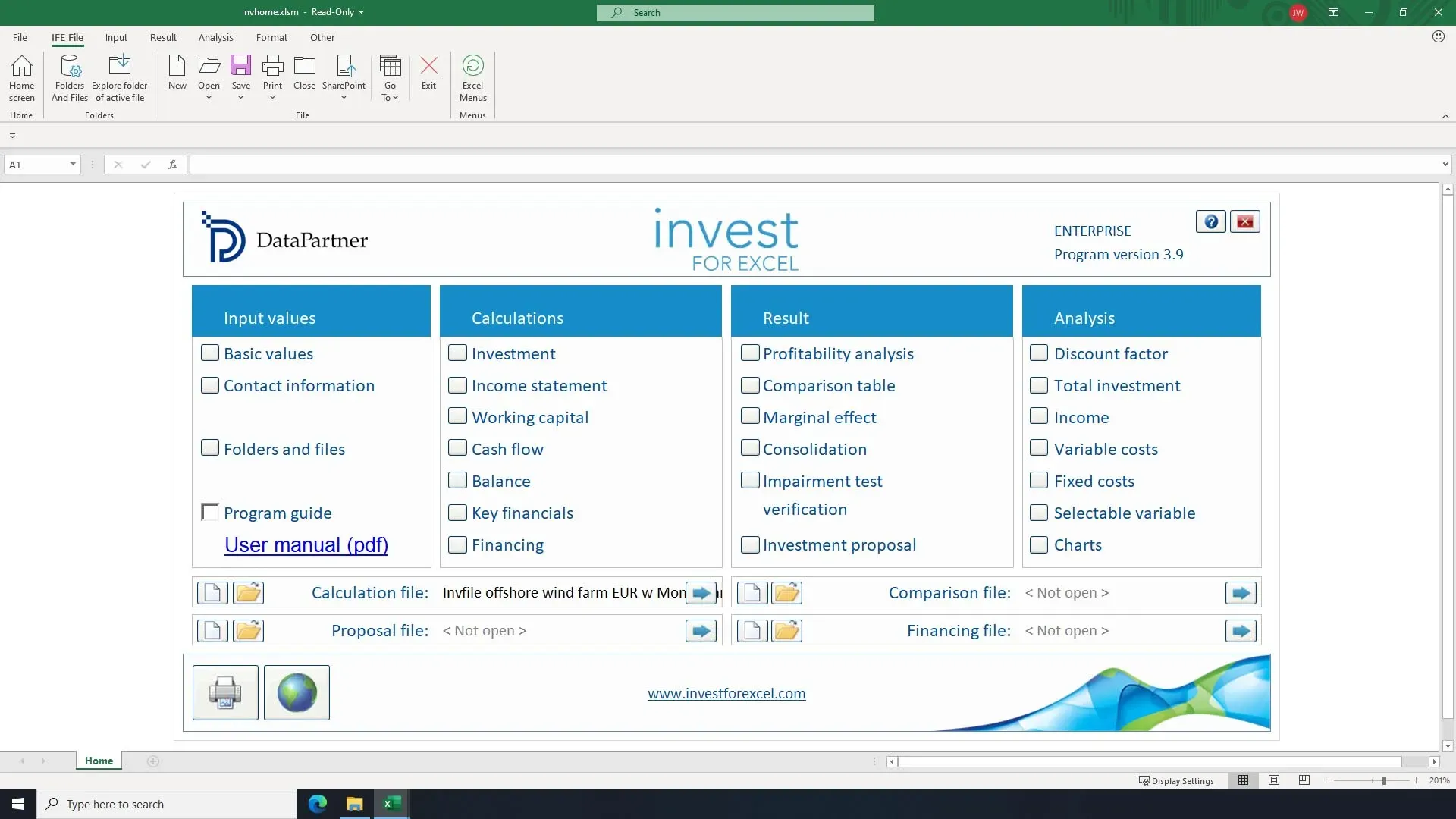This screenshot has height=819, width=1456.
Task: Enable the Charts checkbox
Action: point(1039,544)
